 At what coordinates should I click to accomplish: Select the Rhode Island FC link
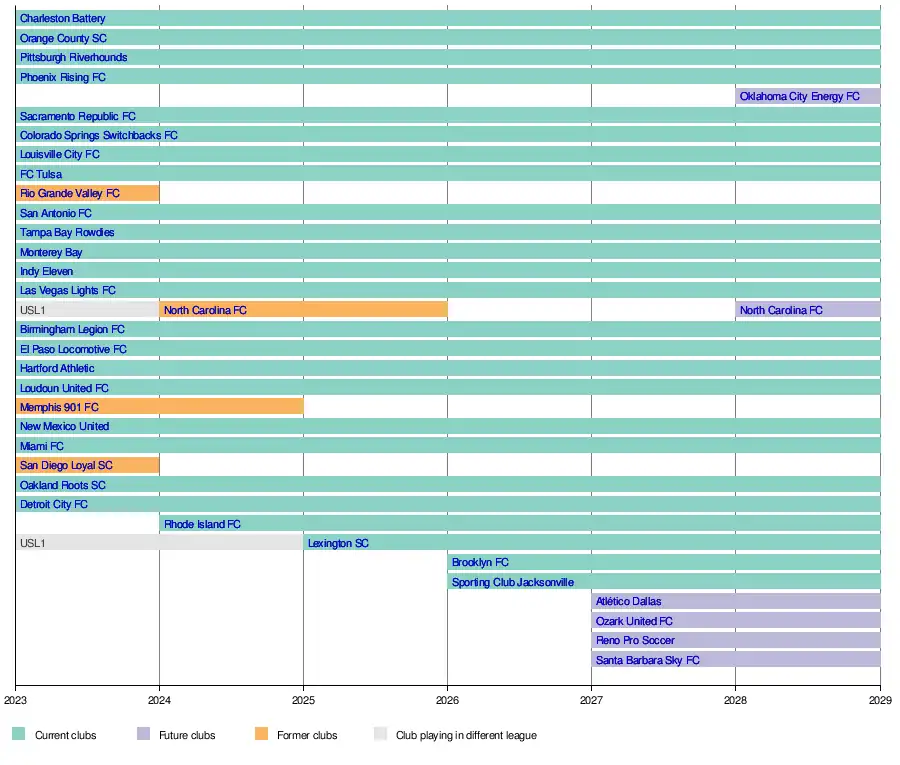tap(202, 524)
